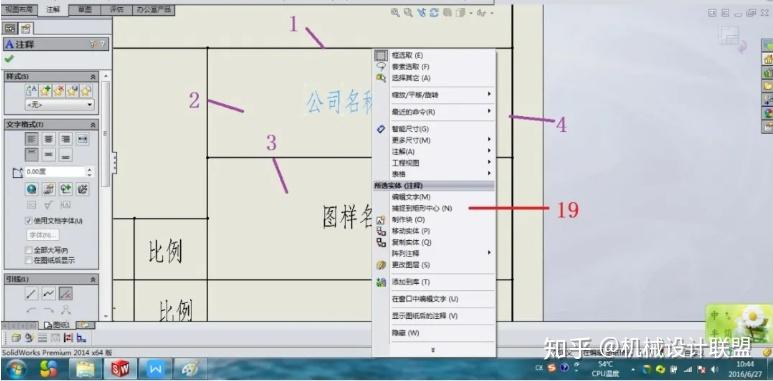Select top vertical alignment icon

[32, 155]
